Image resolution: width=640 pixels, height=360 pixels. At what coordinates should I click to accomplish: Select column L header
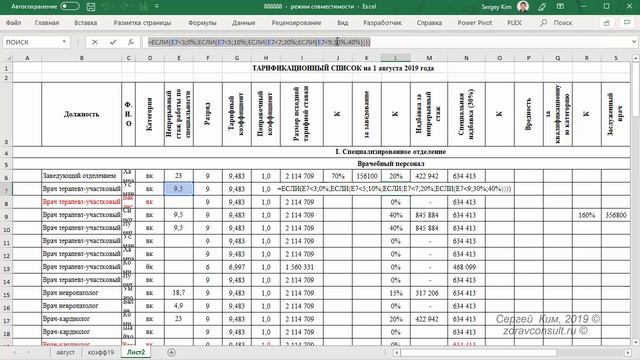pyautogui.click(x=396, y=58)
